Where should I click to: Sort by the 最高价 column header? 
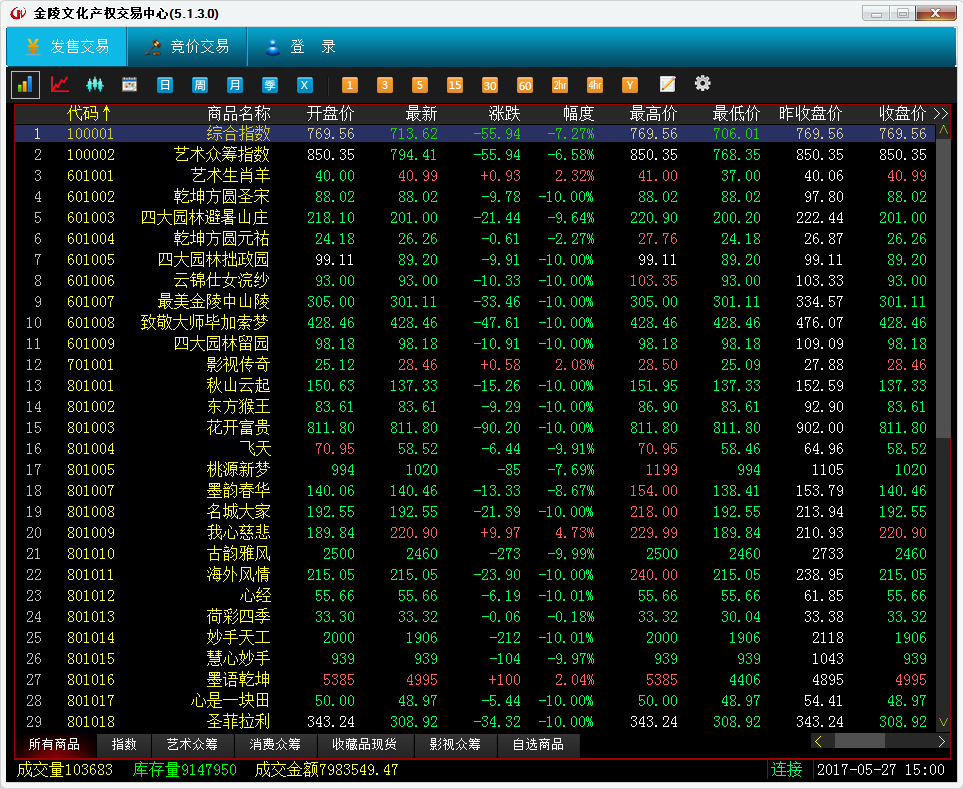pyautogui.click(x=653, y=114)
